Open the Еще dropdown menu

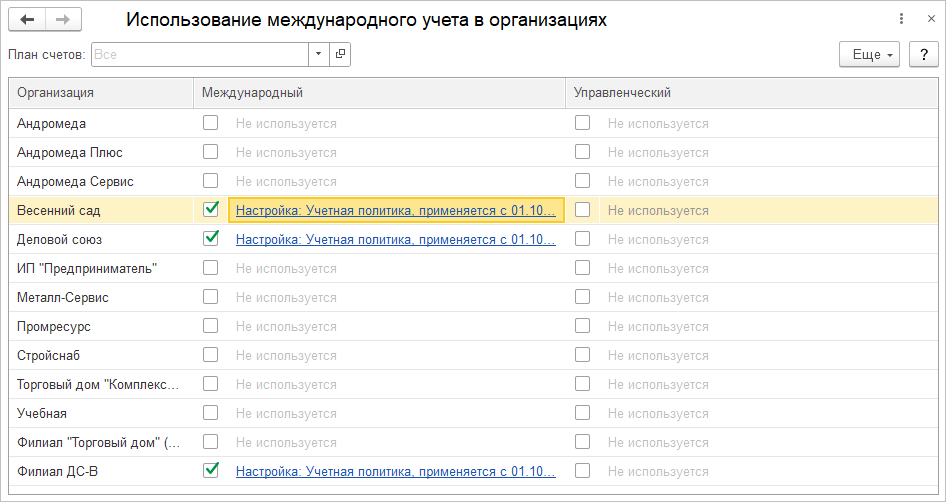869,55
